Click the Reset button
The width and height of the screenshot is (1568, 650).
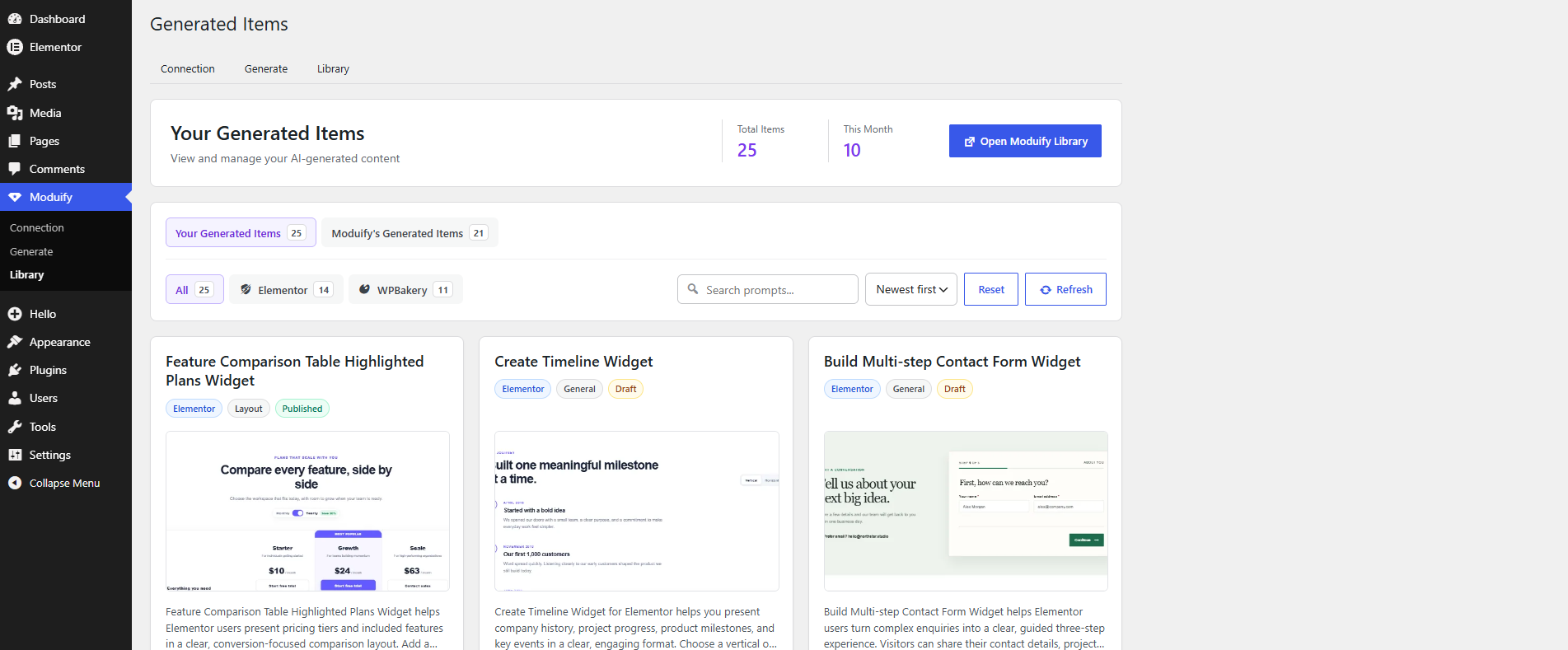point(991,289)
